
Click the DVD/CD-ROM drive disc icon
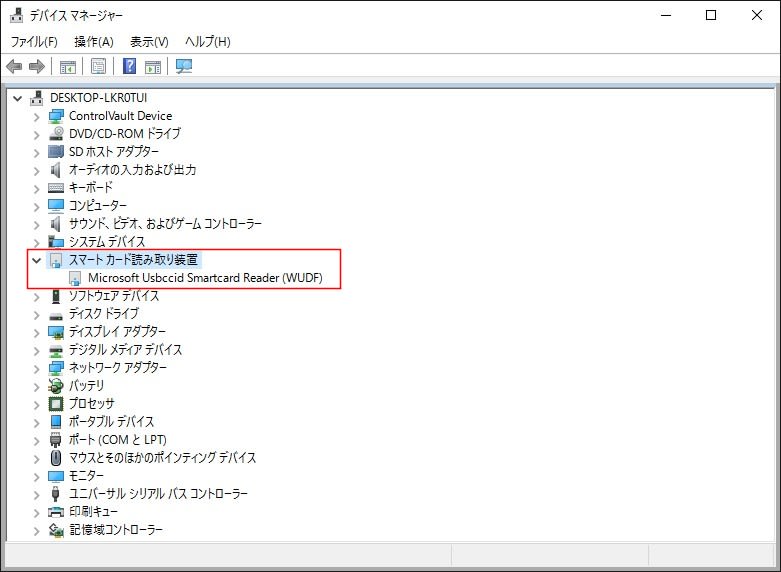click(56, 134)
